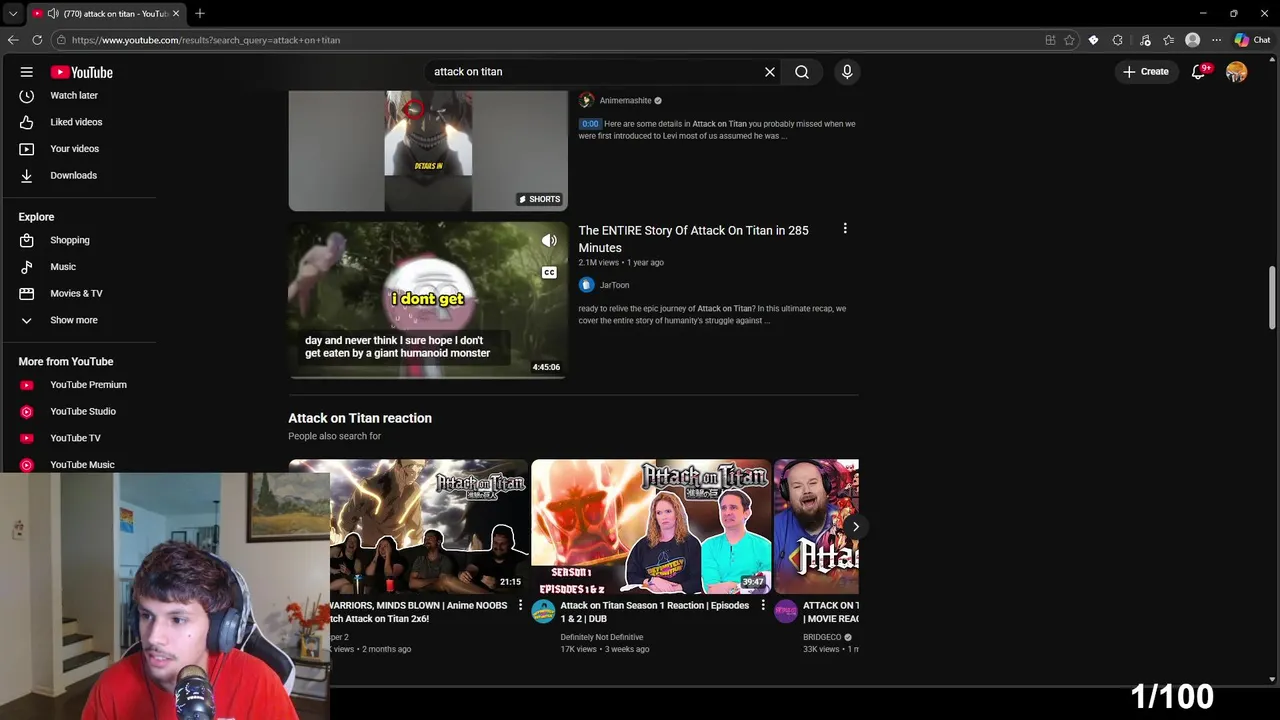This screenshot has height=720, width=1280.
Task: Open the BRIDGECO channel avatar
Action: pyautogui.click(x=786, y=611)
